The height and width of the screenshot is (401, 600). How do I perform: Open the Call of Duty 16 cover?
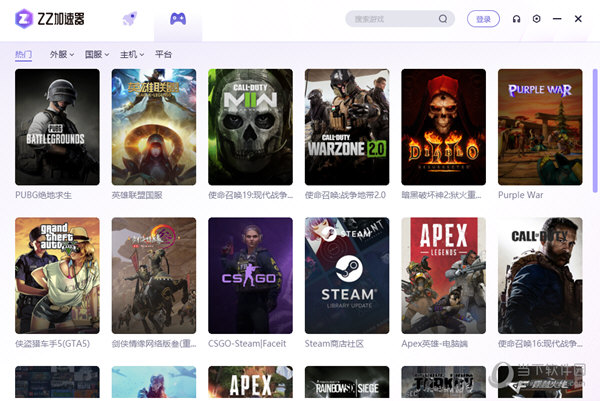tap(540, 275)
